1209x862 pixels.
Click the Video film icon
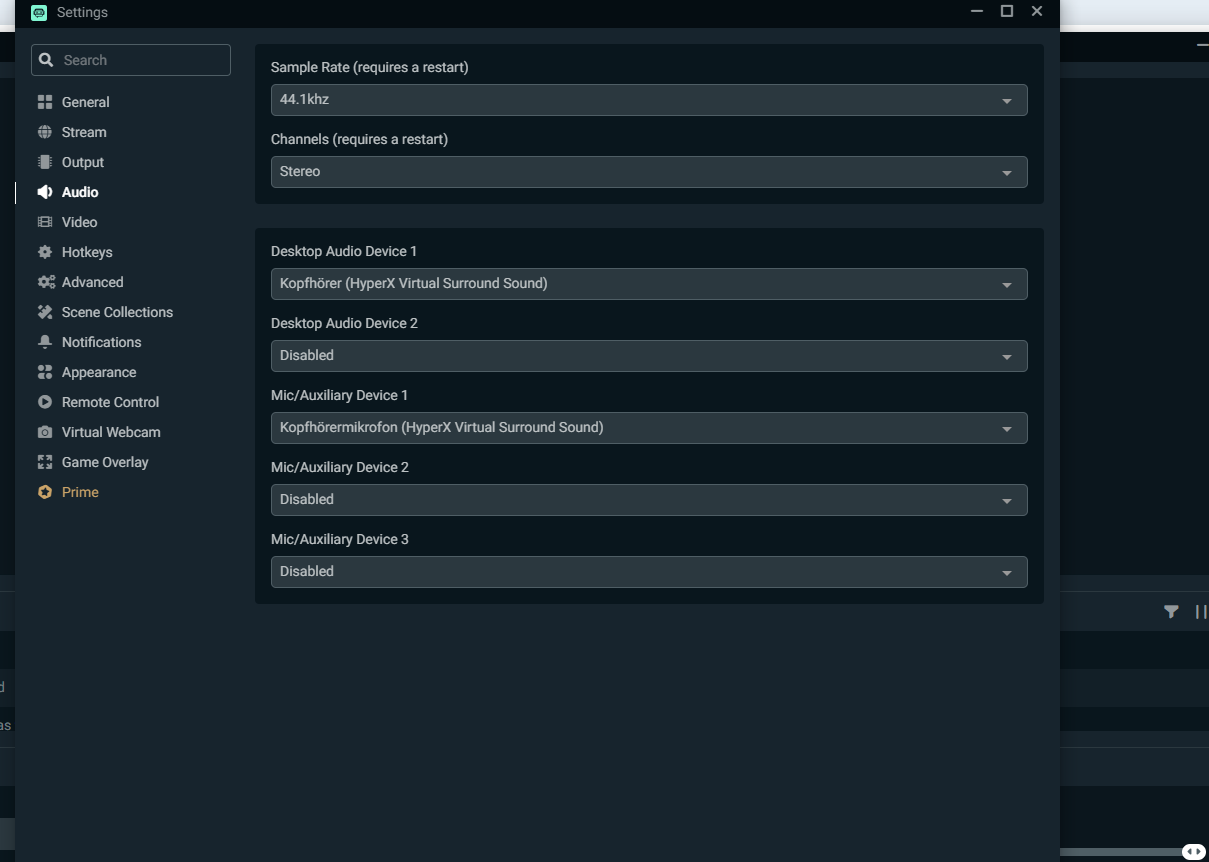tap(45, 222)
